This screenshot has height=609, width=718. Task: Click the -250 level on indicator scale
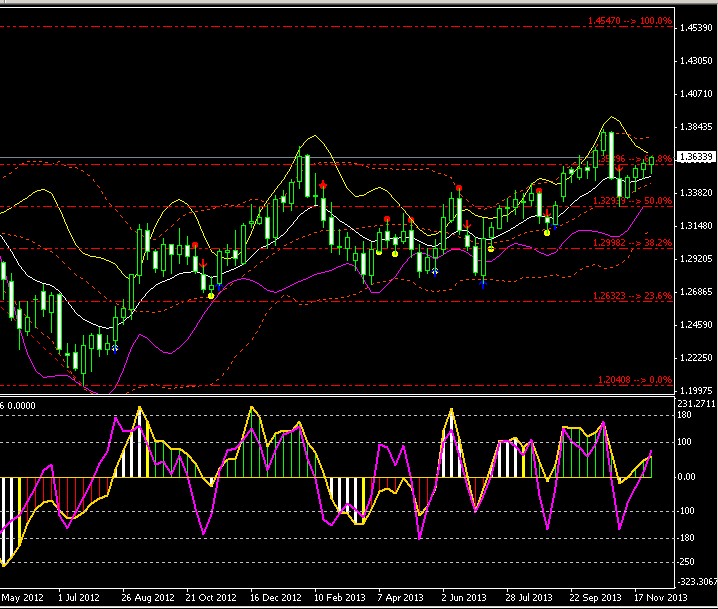coord(685,562)
